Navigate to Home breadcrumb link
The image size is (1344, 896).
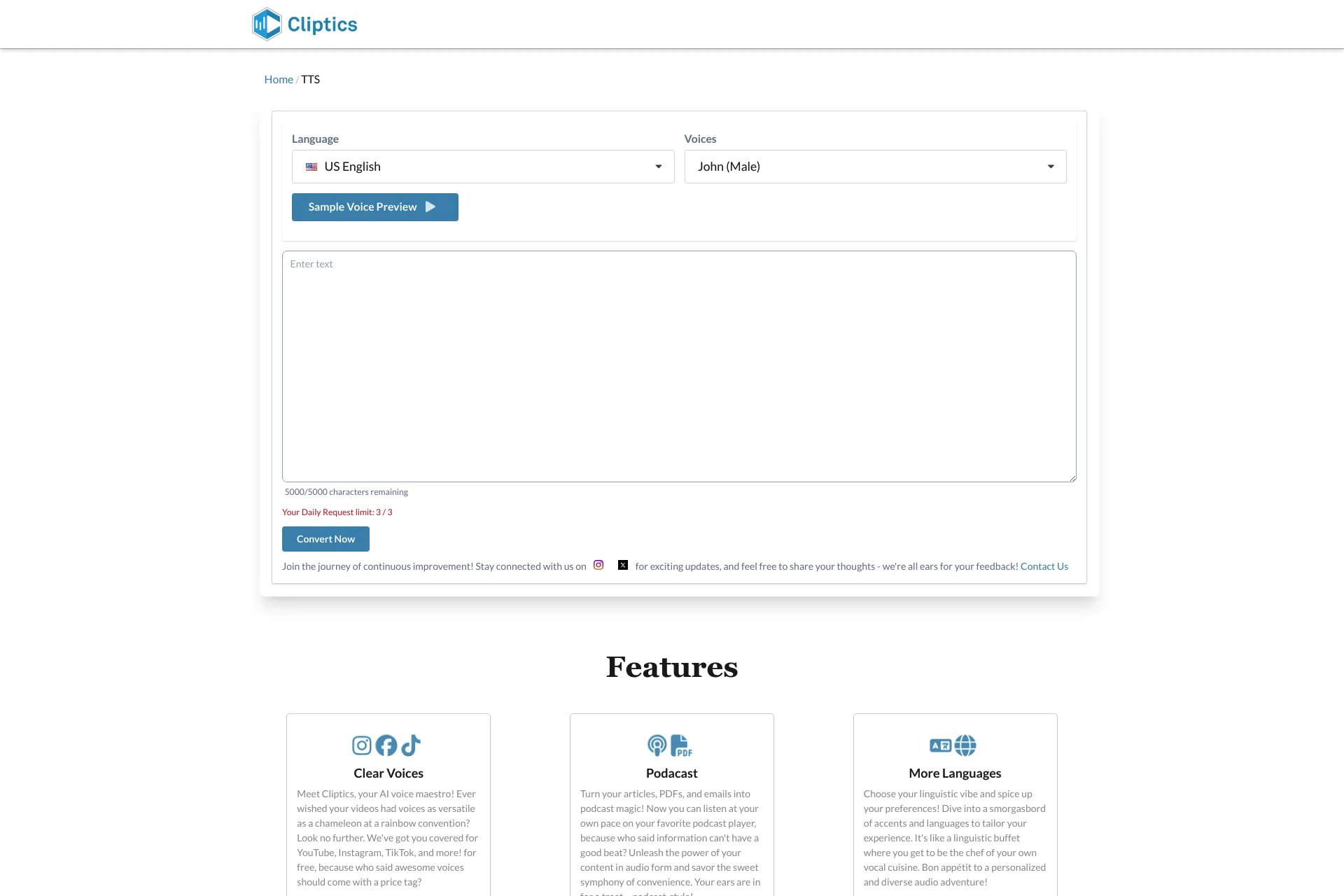[278, 79]
